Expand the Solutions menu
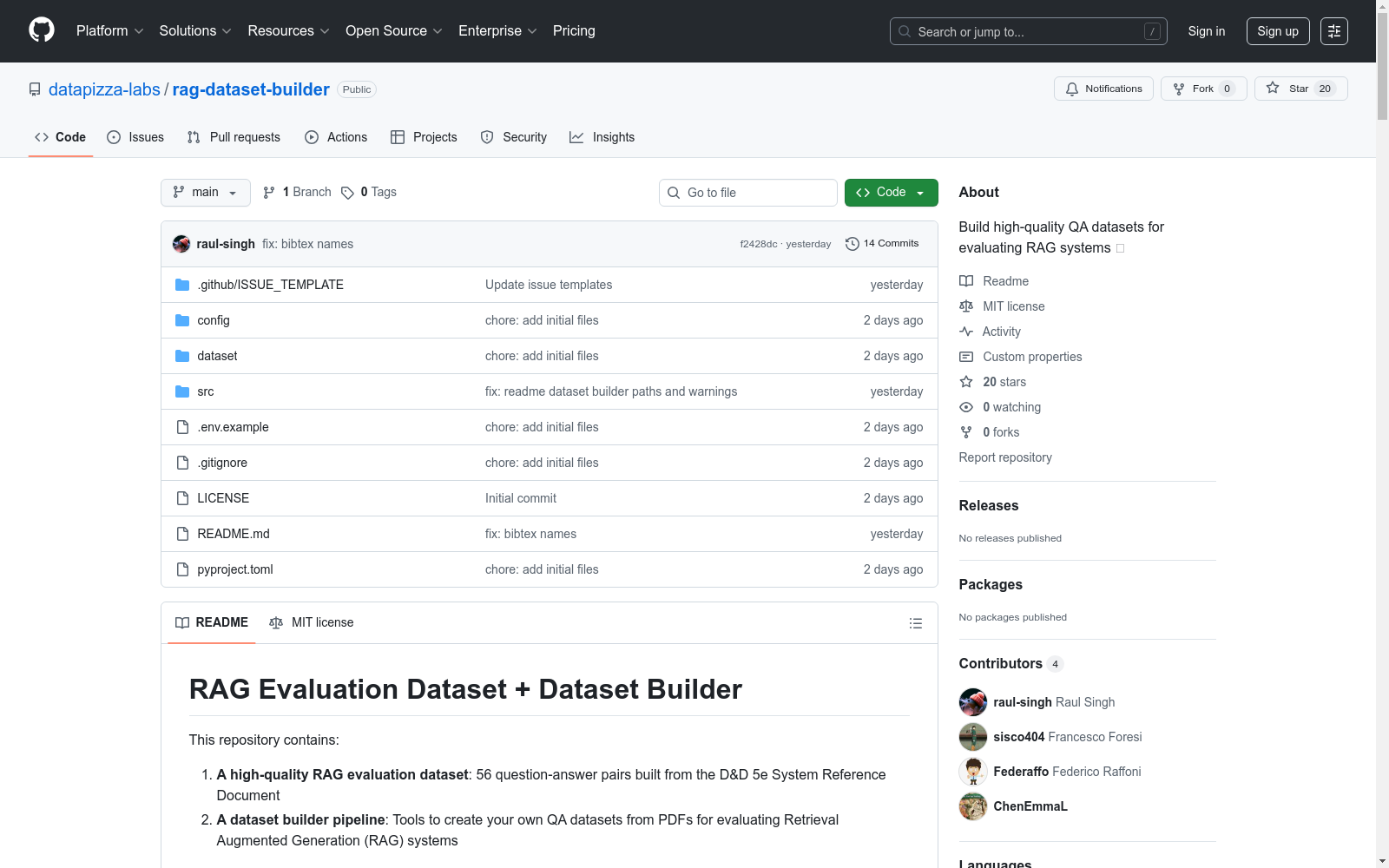 tap(195, 31)
